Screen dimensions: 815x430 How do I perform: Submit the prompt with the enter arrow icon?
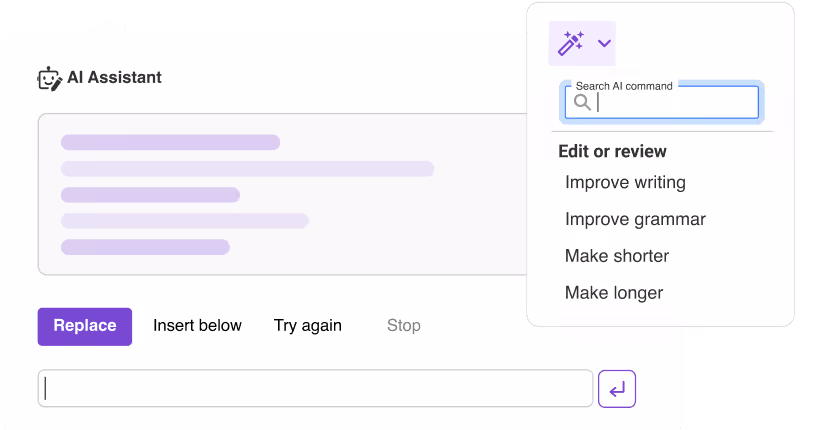(x=617, y=389)
